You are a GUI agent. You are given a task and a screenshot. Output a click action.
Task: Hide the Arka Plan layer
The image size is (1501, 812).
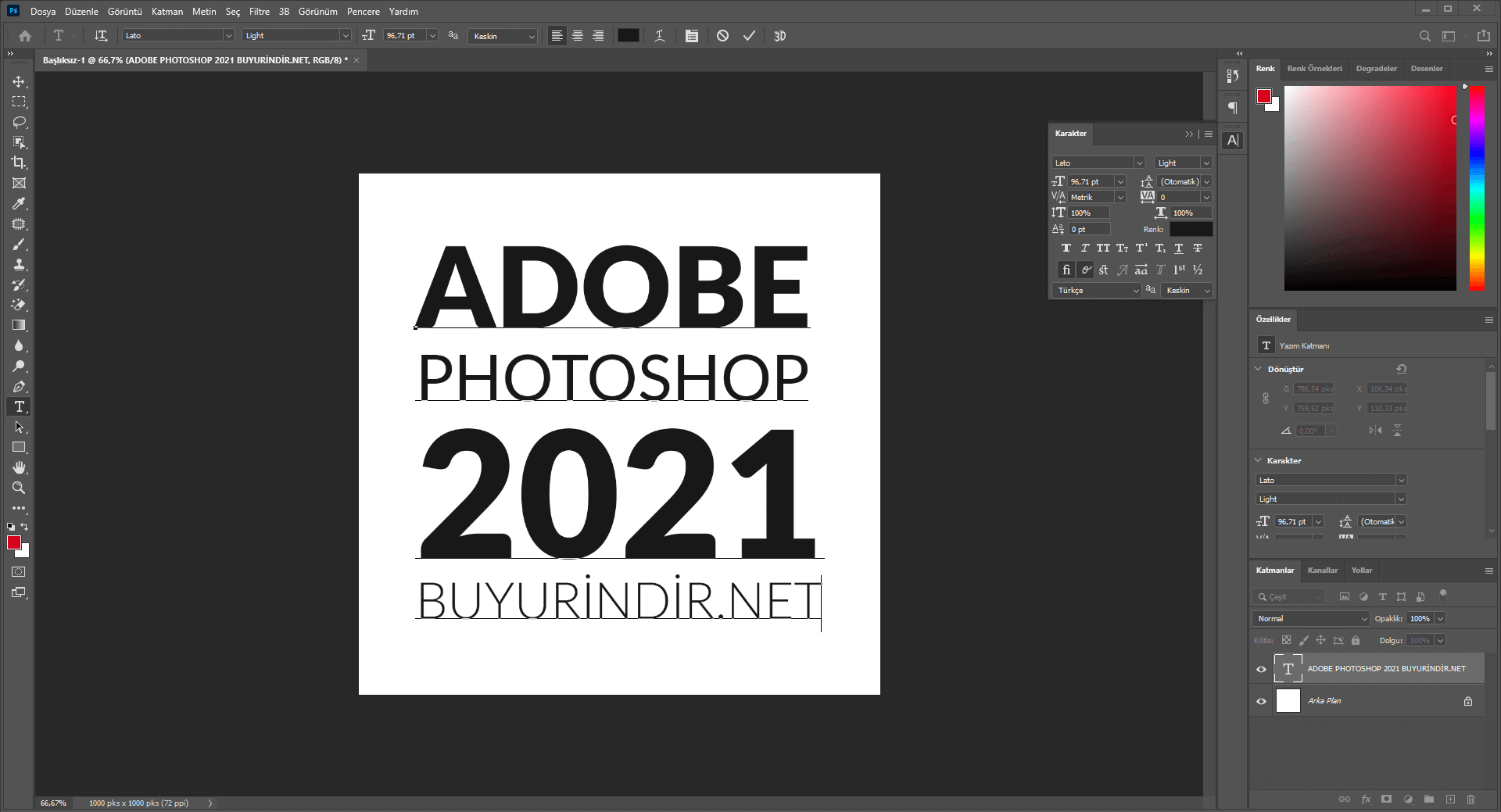point(1260,701)
